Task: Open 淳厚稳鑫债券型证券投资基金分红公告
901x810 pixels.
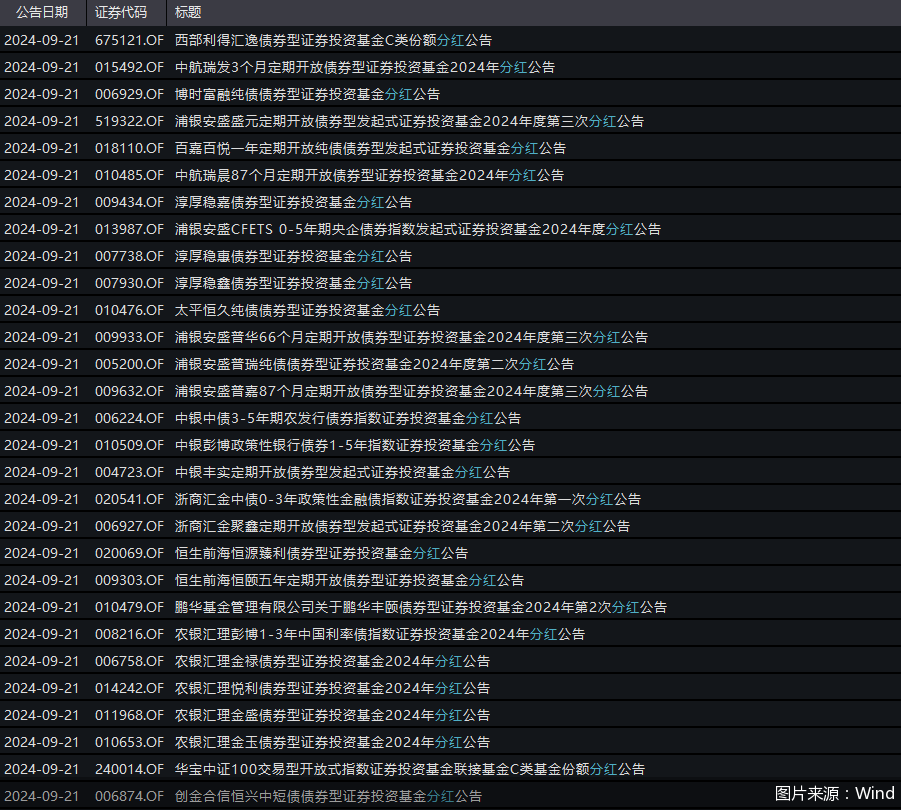Action: 293,283
